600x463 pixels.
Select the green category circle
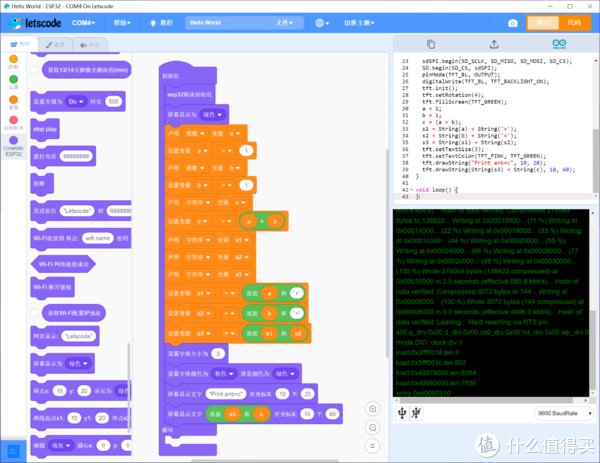[13, 80]
